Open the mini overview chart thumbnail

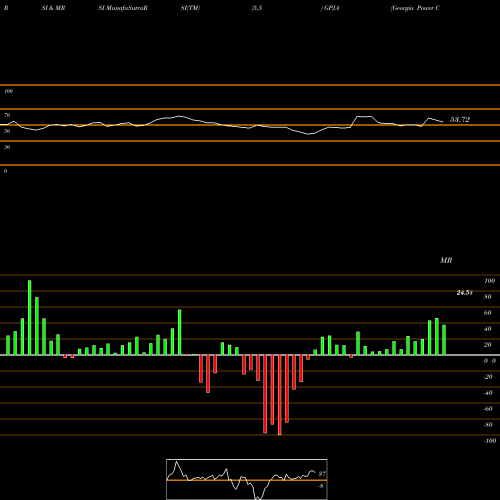247,479
